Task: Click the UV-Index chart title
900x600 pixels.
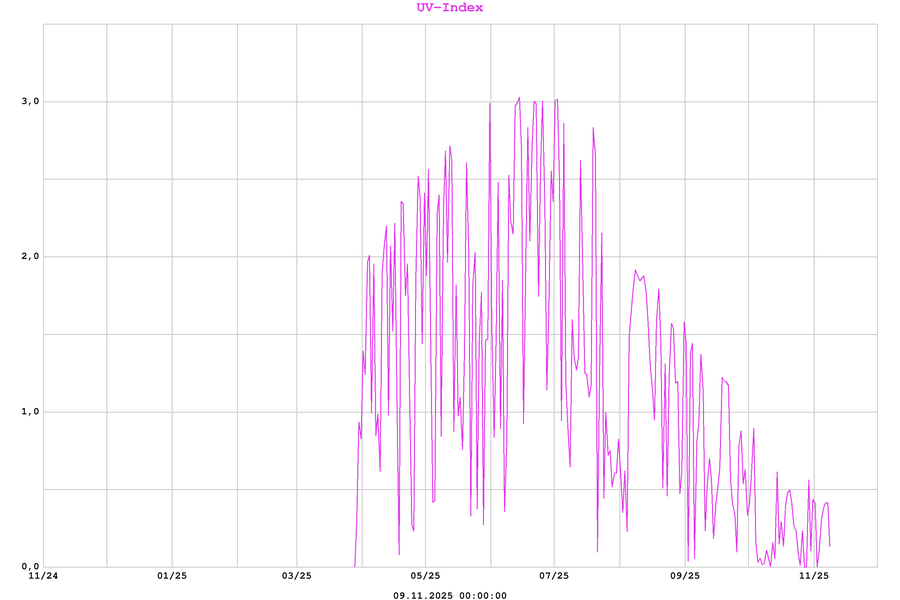Action: coord(450,8)
